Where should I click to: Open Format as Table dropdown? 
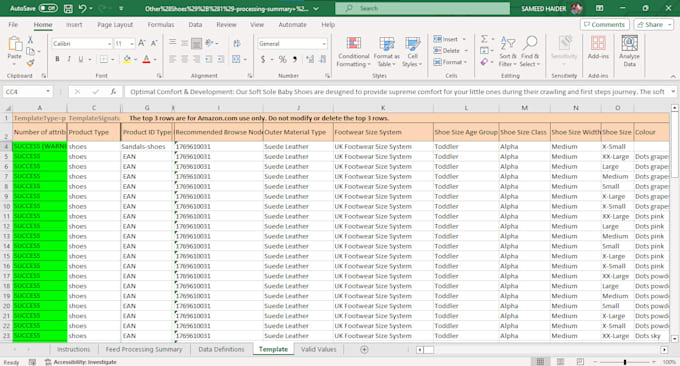(386, 52)
